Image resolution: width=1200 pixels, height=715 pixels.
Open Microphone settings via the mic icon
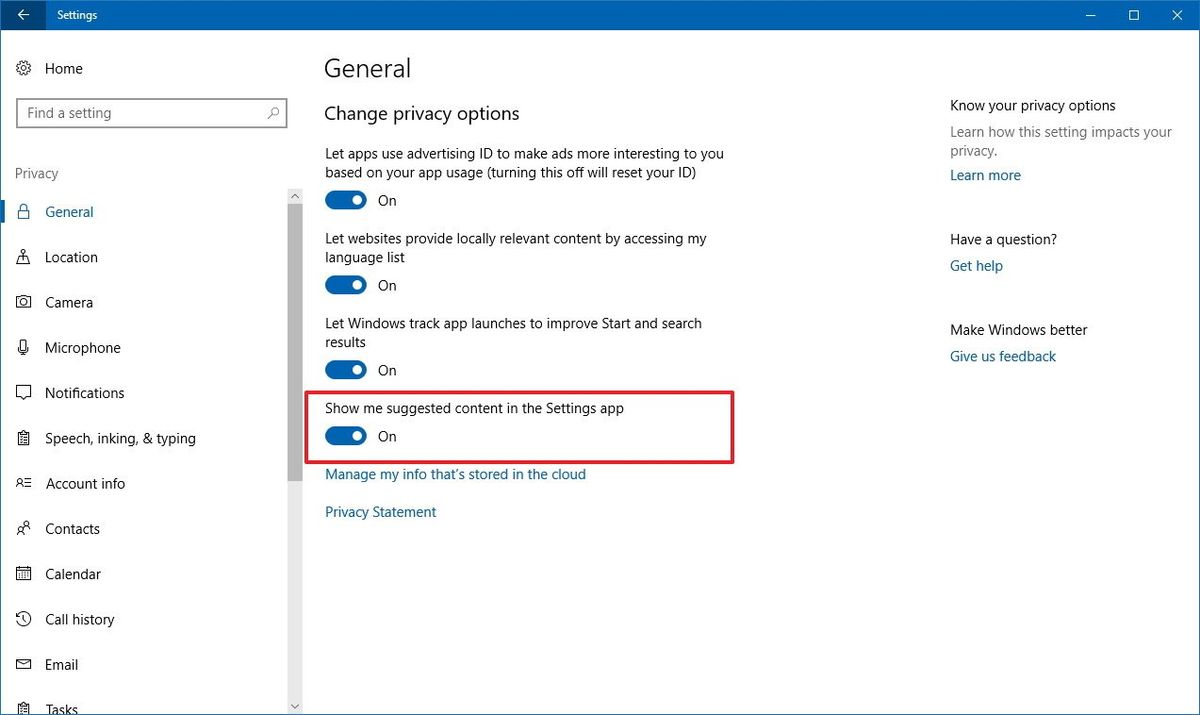[24, 347]
